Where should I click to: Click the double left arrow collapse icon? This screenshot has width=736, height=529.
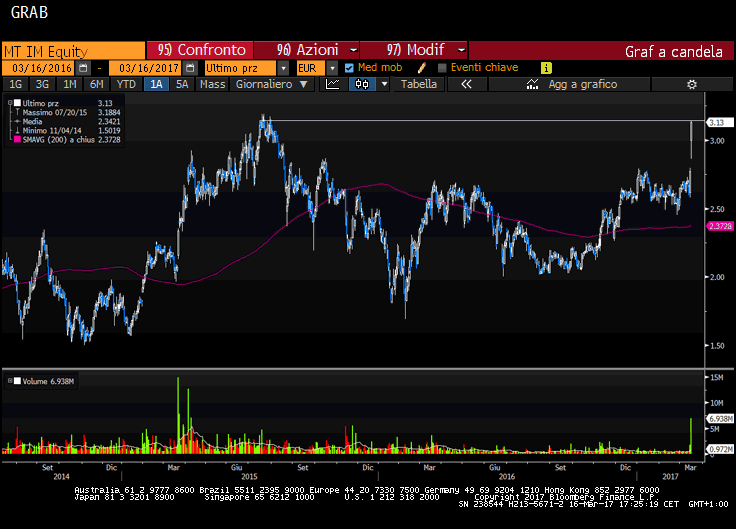pyautogui.click(x=466, y=85)
